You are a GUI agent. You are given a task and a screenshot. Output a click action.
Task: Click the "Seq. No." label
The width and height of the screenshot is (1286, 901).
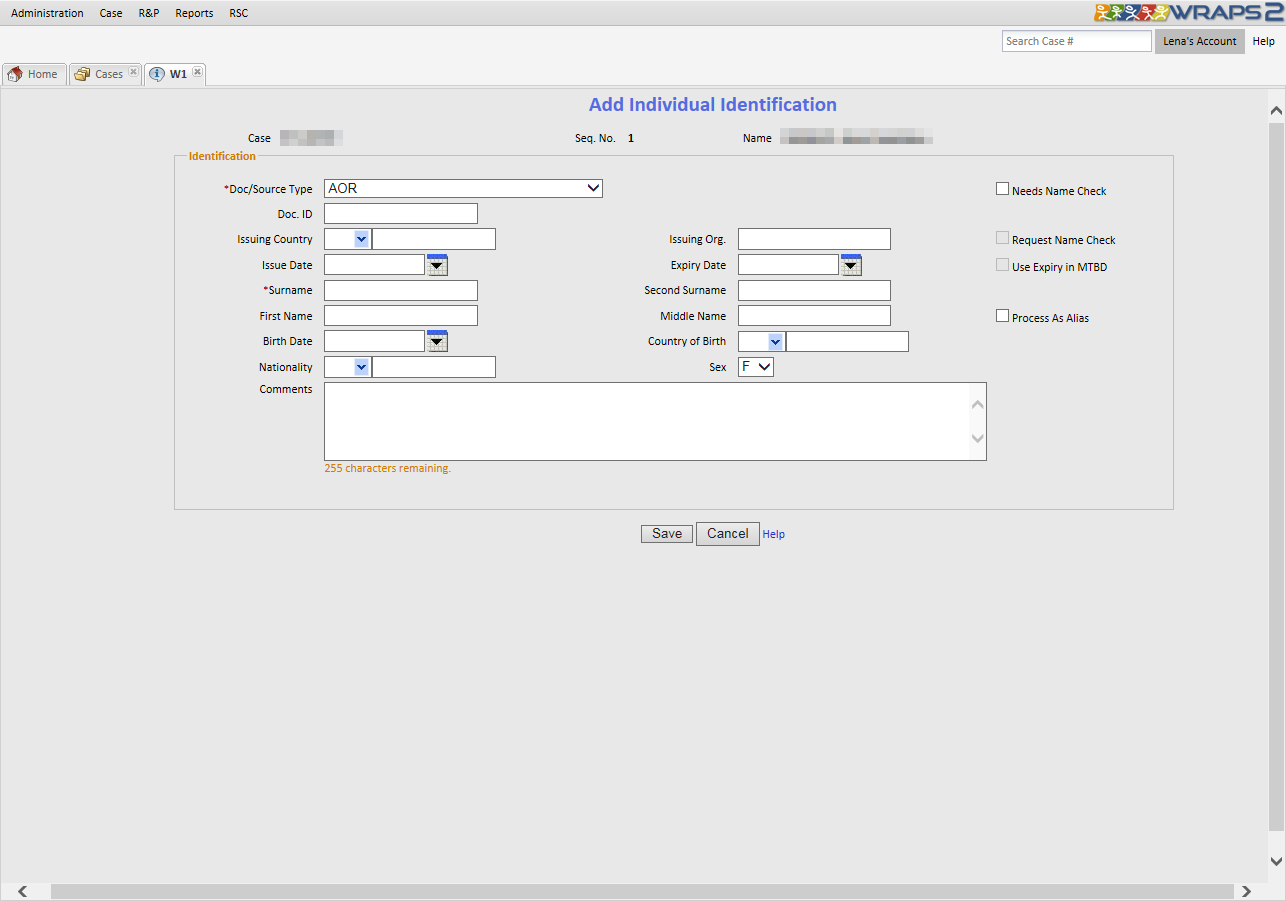[595, 138]
